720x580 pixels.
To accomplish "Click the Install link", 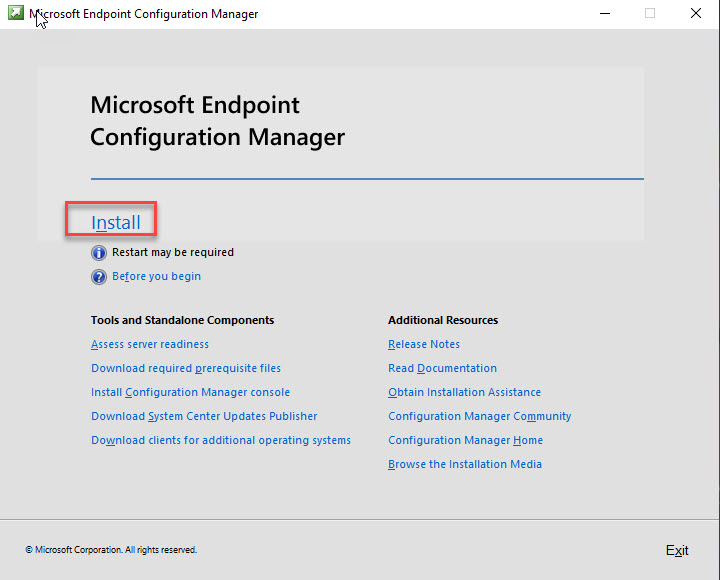I will tap(116, 222).
